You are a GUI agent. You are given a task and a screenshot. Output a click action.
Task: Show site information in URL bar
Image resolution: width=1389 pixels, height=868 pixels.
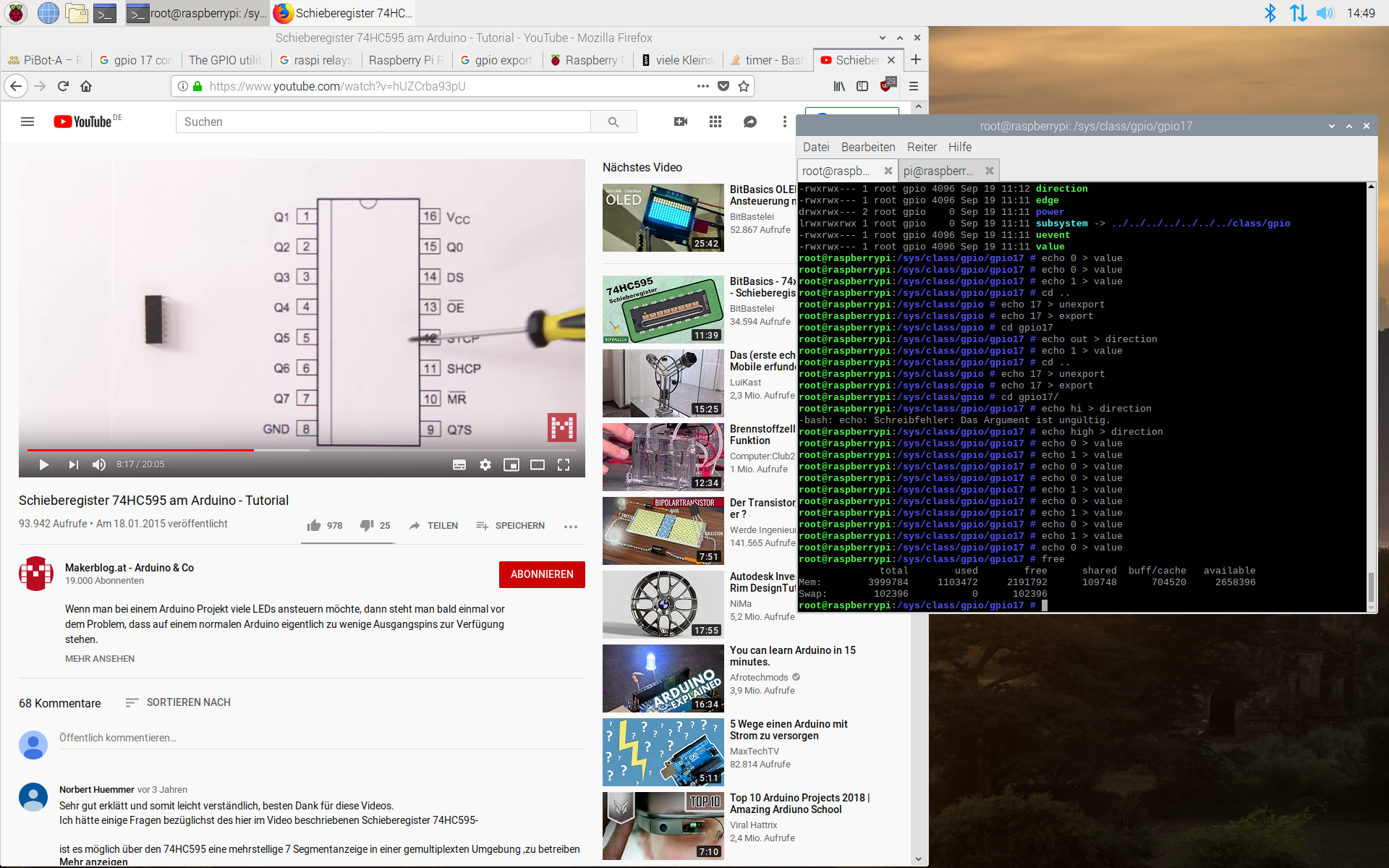point(183,86)
